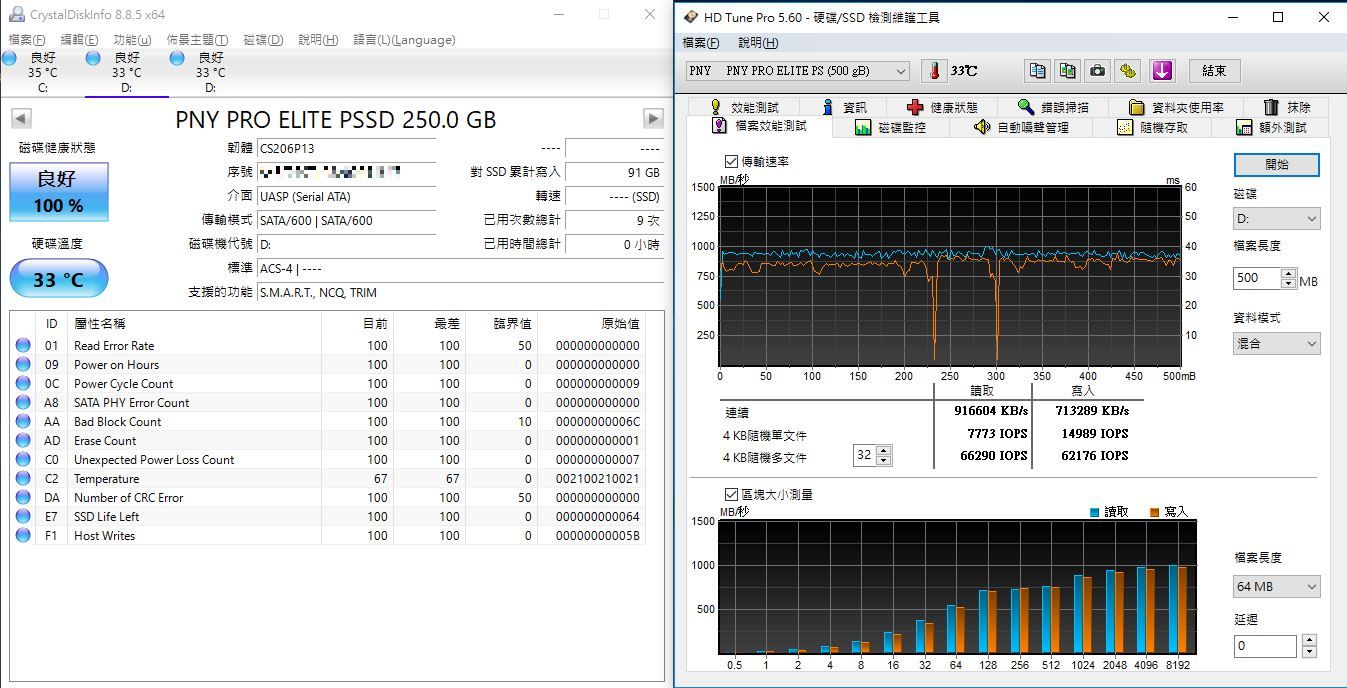This screenshot has height=688, width=1347.
Task: Select the Number of CRC Error row
Action: [328, 498]
